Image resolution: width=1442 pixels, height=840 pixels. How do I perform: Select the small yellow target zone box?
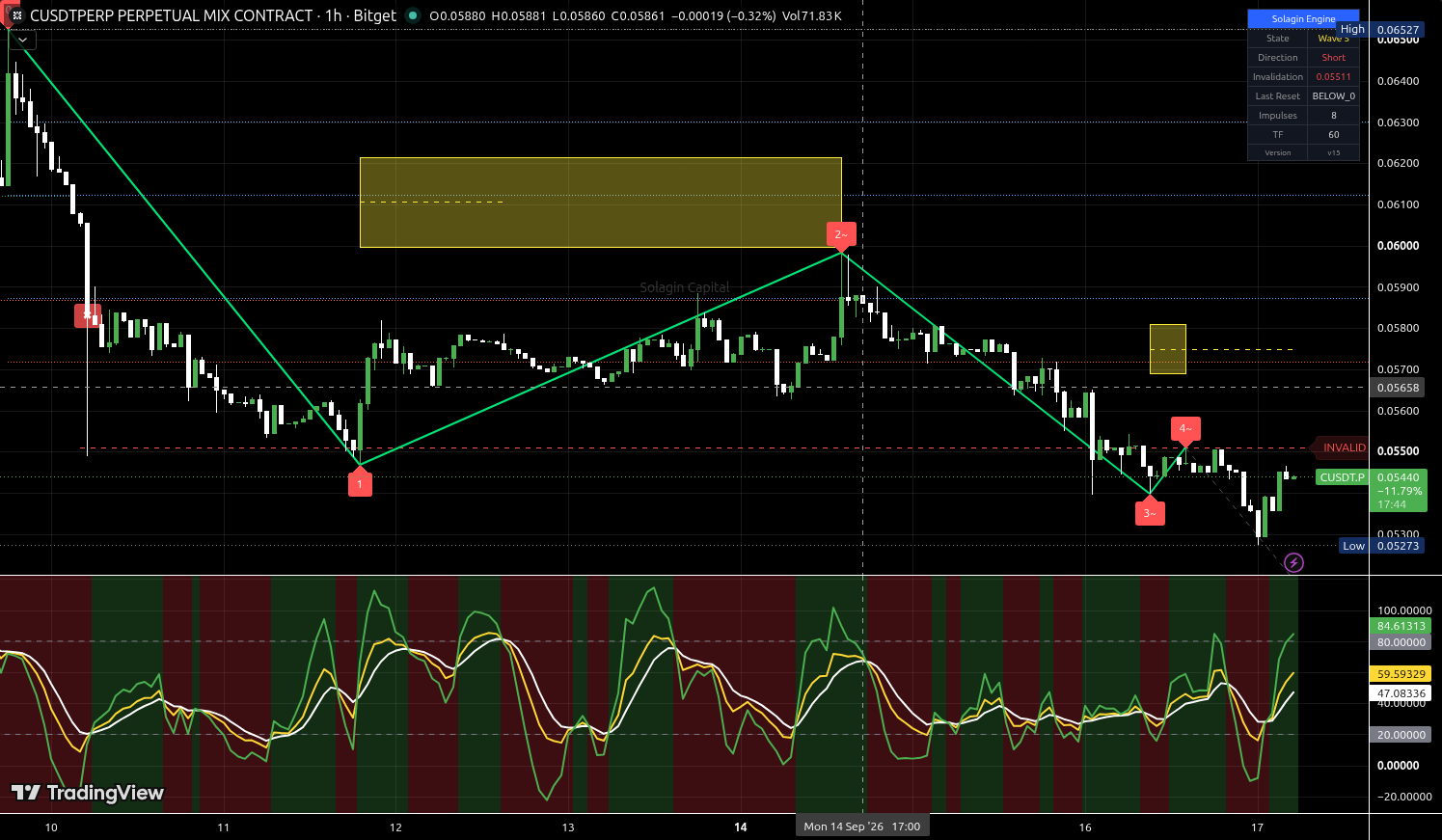click(1167, 349)
